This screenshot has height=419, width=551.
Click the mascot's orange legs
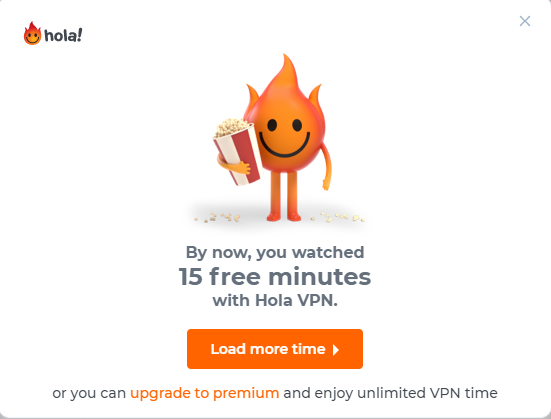(x=284, y=196)
